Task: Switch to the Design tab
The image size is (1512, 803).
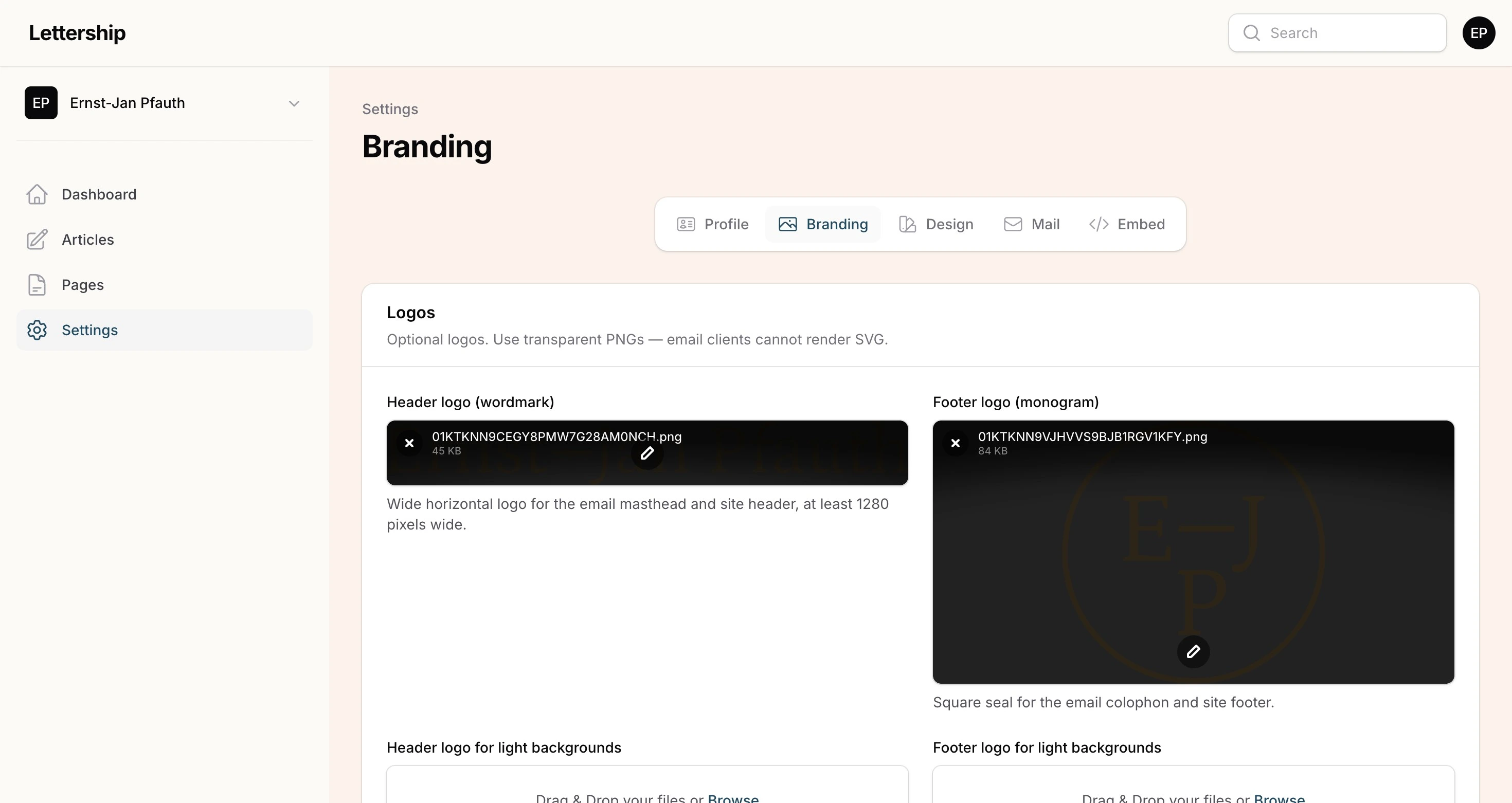Action: (936, 224)
